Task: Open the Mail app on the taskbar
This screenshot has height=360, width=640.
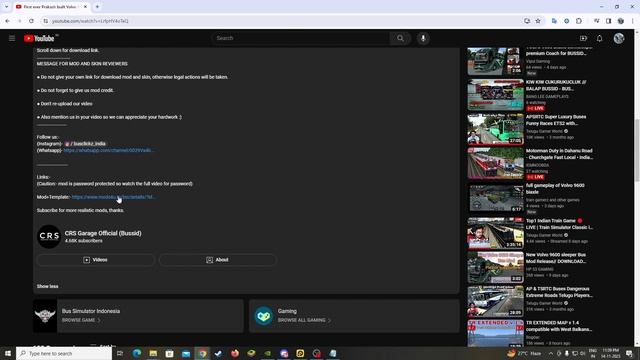Action: pos(186,353)
